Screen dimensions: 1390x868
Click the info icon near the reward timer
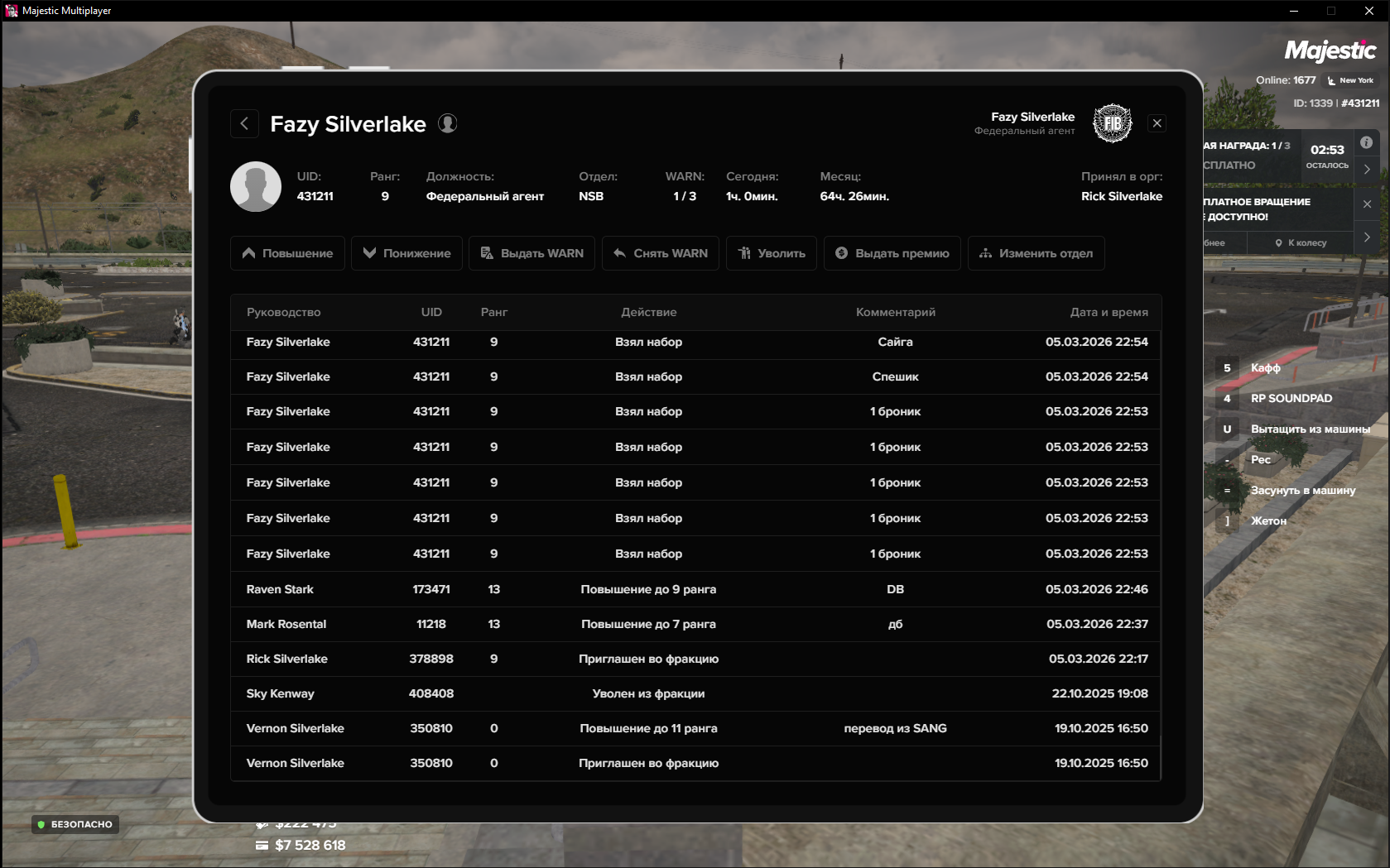tap(1366, 142)
